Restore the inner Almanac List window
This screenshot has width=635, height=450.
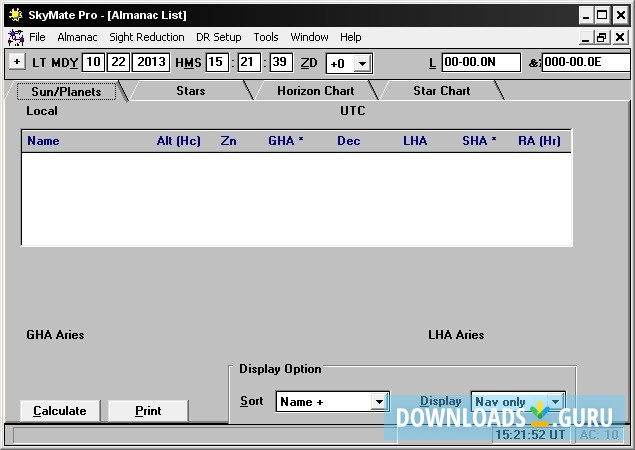pyautogui.click(x=602, y=38)
